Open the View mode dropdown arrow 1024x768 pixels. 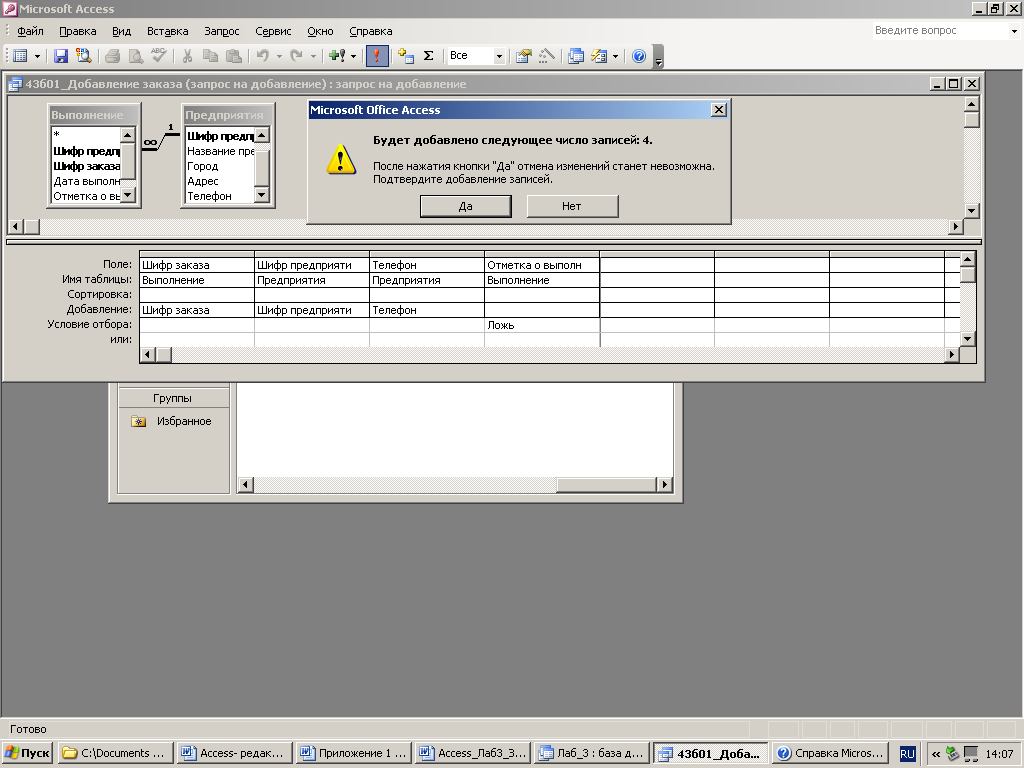coord(37,56)
